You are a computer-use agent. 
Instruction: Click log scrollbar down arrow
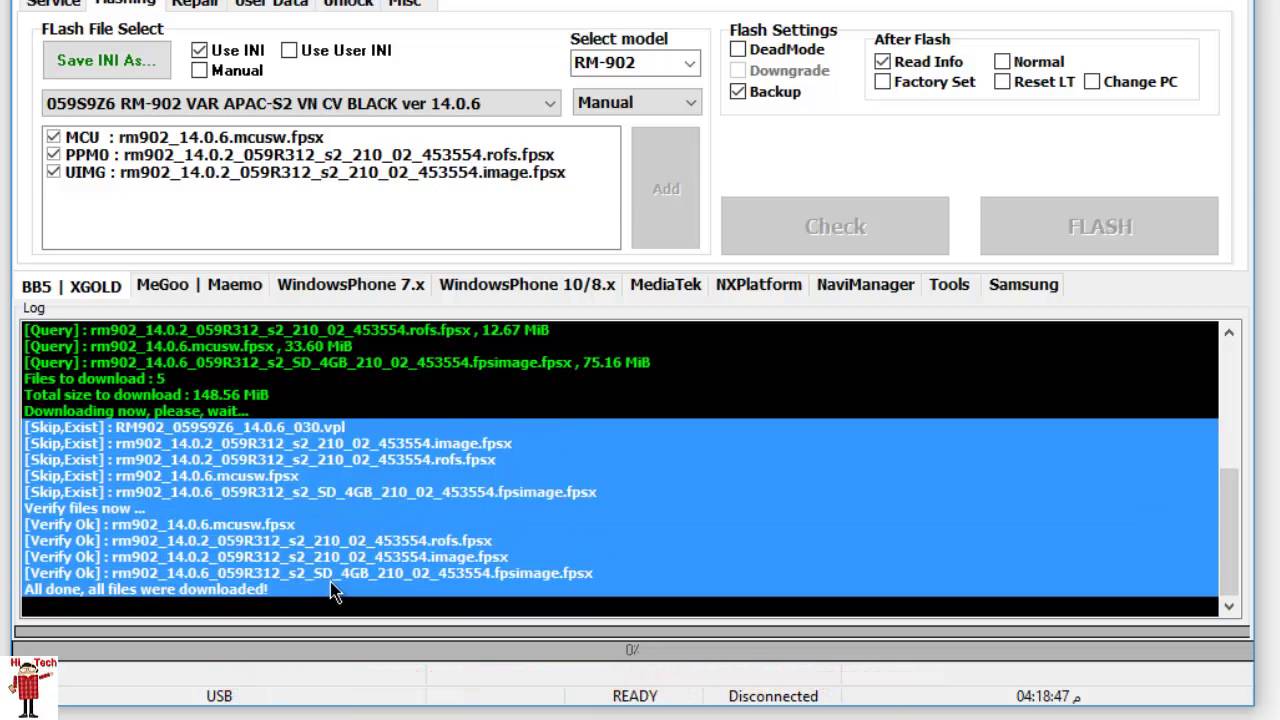tap(1229, 606)
